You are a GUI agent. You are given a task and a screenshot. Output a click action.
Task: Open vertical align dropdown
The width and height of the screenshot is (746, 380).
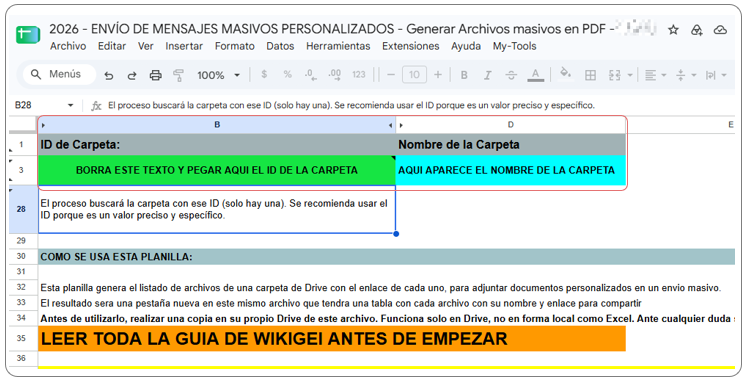[x=686, y=75]
